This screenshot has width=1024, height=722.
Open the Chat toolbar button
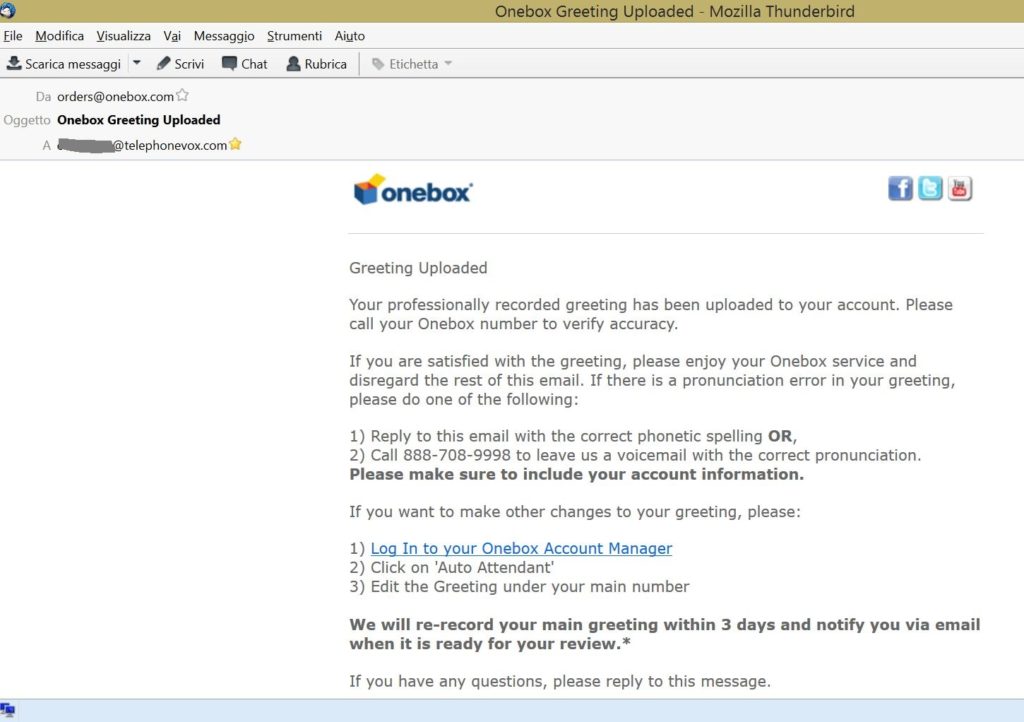tap(245, 64)
